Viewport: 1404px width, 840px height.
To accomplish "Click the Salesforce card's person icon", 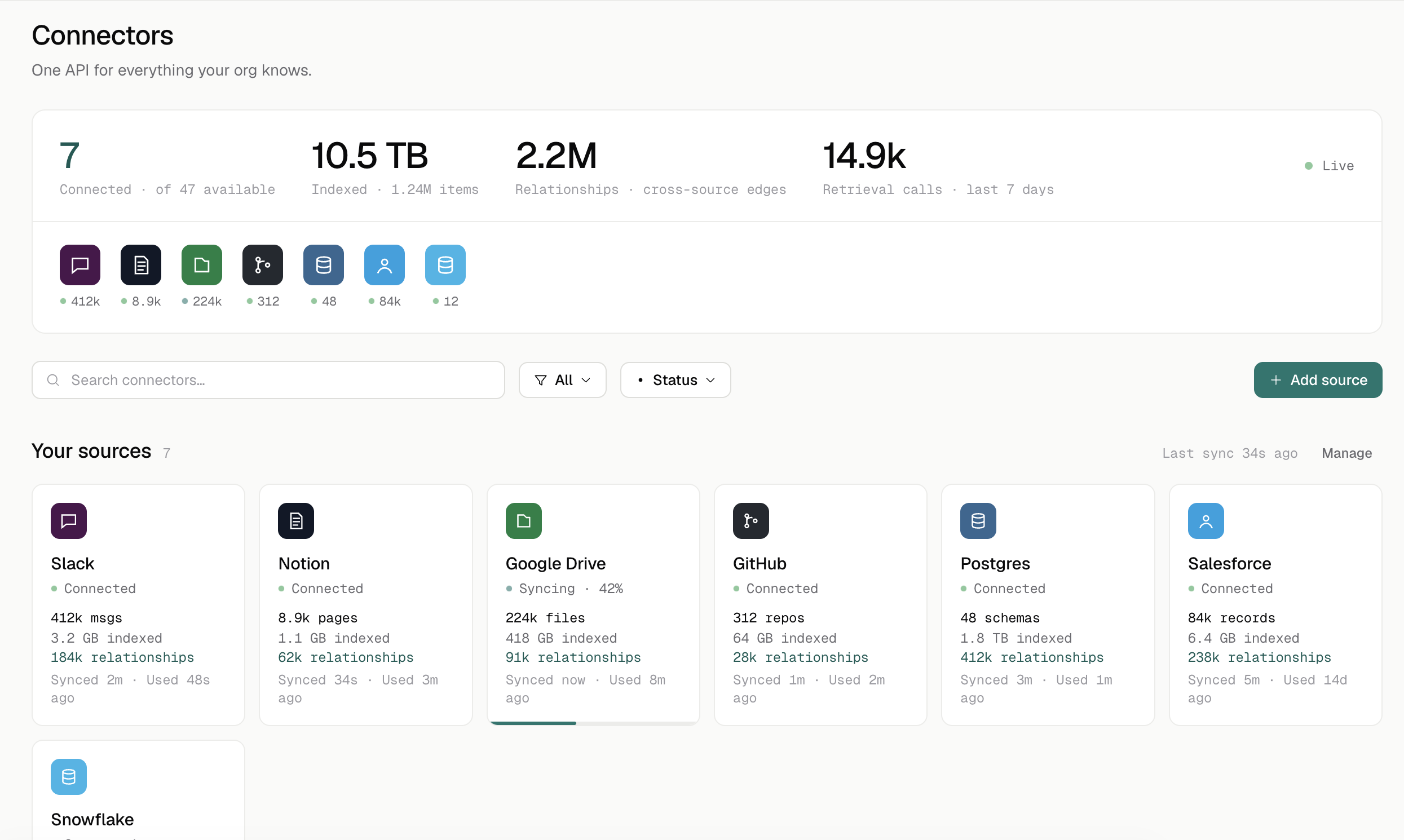I will (1206, 521).
